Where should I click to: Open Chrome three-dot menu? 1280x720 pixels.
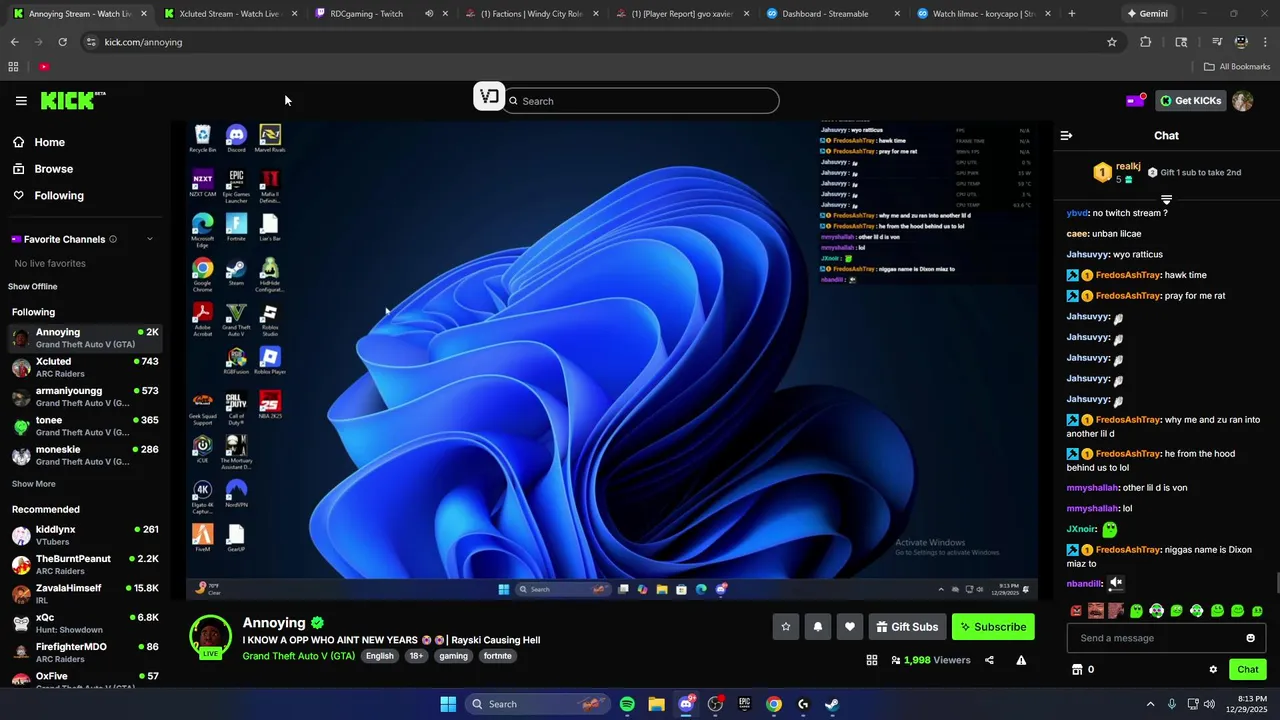pyautogui.click(x=1264, y=42)
